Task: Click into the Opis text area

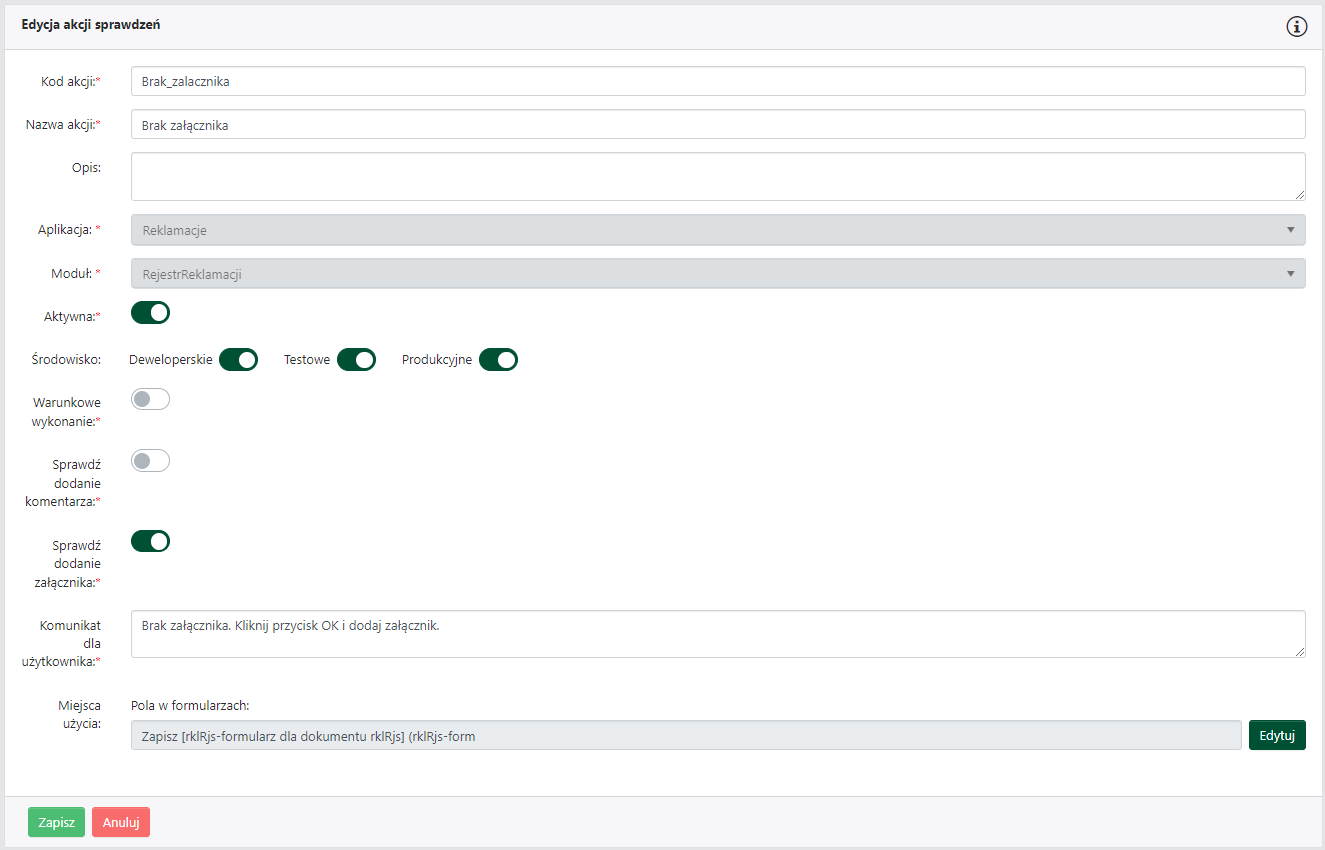Action: [x=717, y=176]
